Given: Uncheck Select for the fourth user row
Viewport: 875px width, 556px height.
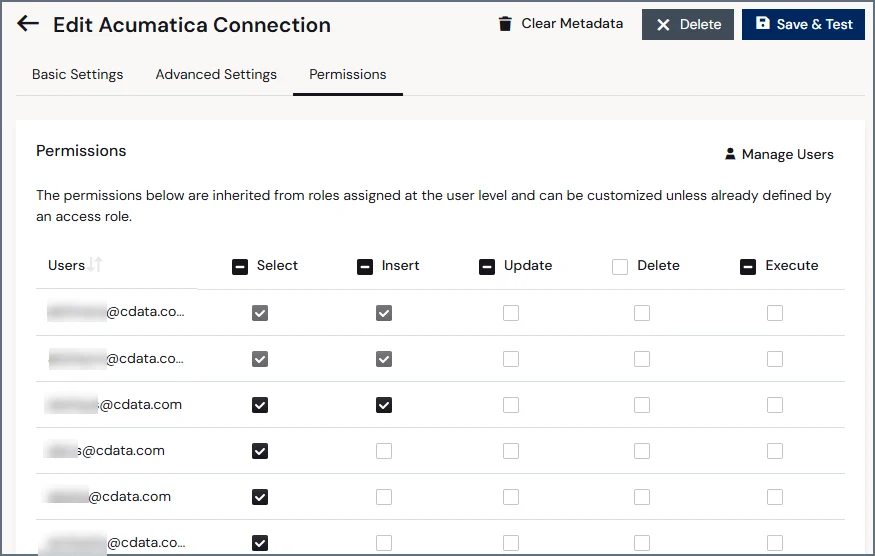Looking at the screenshot, I should pyautogui.click(x=260, y=451).
